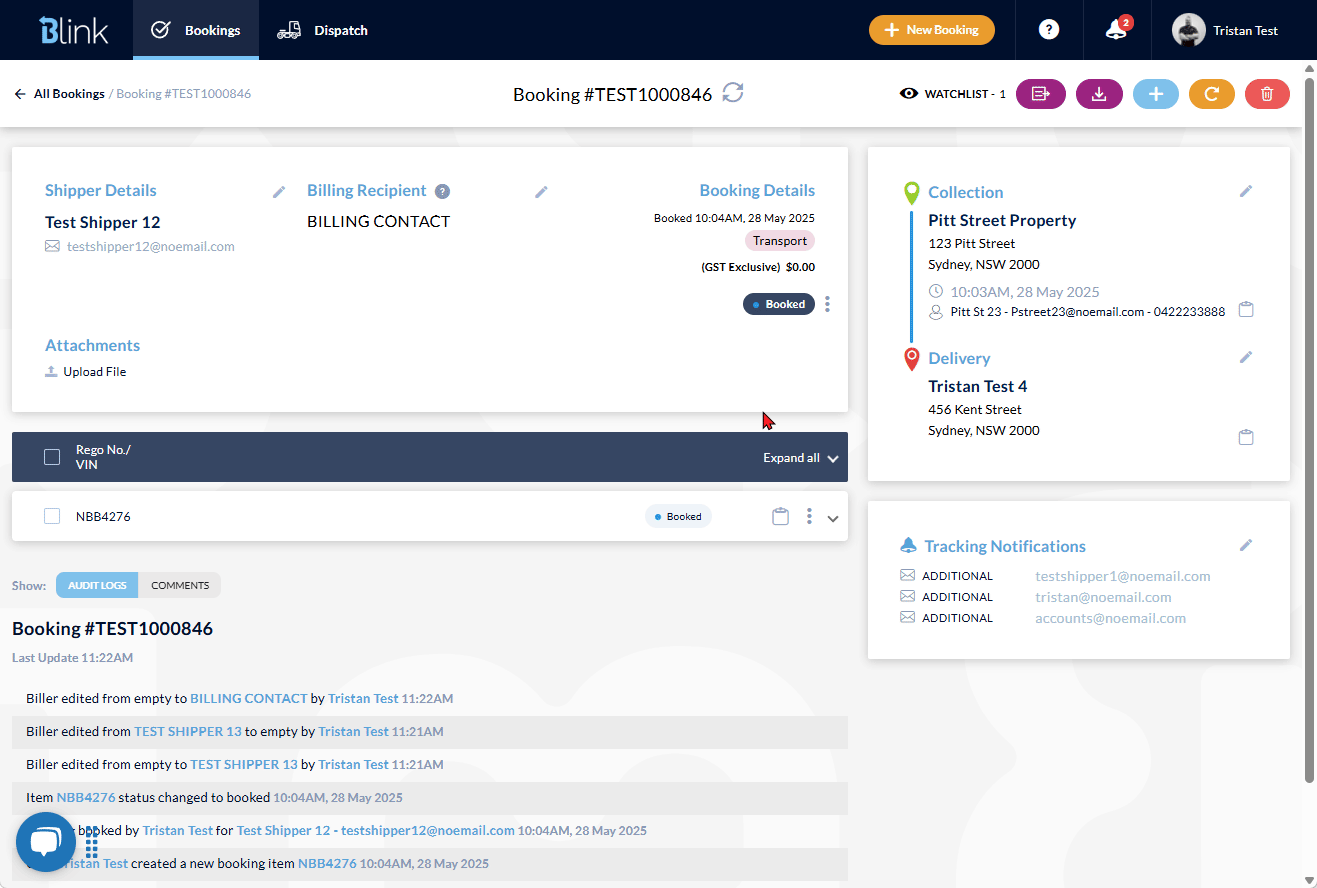Click the refresh icon beside booking title
This screenshot has width=1317, height=888.
click(x=733, y=93)
